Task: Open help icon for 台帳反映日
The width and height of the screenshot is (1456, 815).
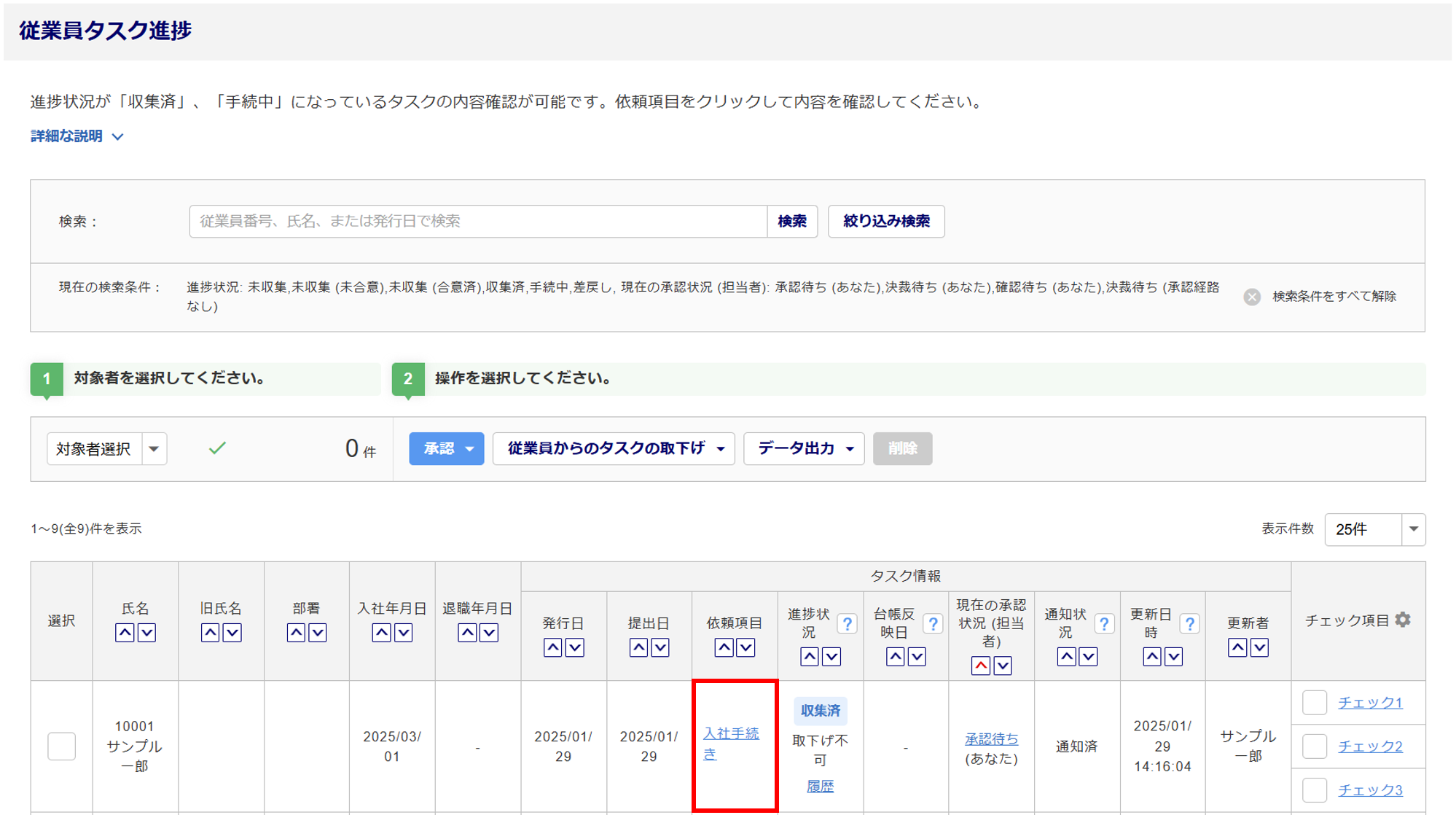Action: click(933, 624)
